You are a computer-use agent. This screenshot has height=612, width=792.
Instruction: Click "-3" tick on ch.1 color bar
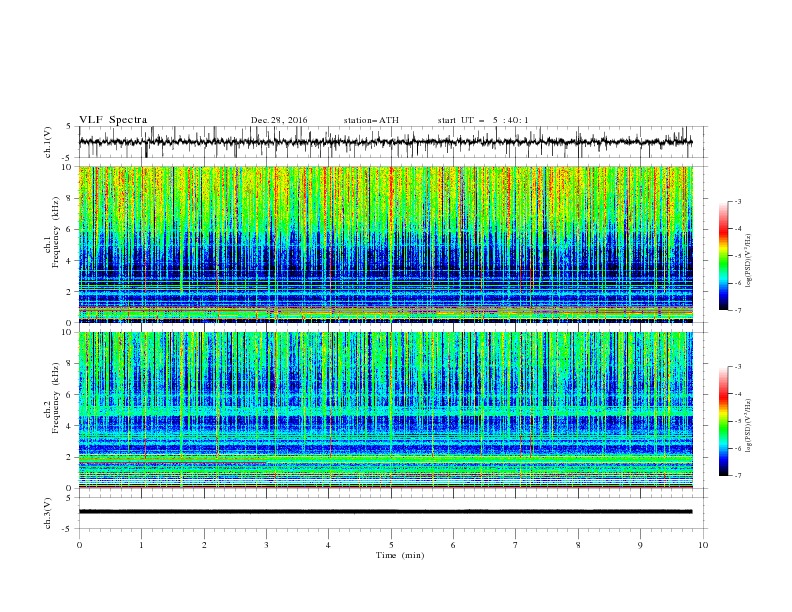pyautogui.click(x=738, y=201)
